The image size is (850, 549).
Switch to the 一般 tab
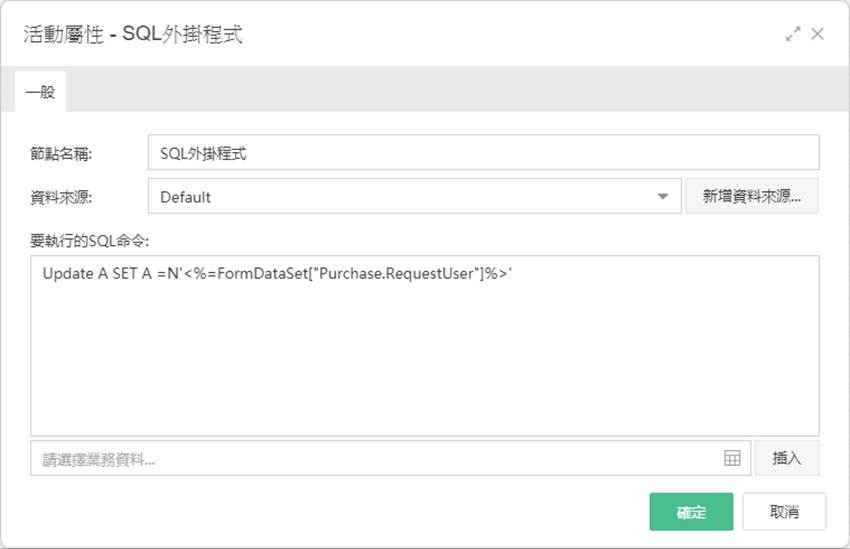40,92
